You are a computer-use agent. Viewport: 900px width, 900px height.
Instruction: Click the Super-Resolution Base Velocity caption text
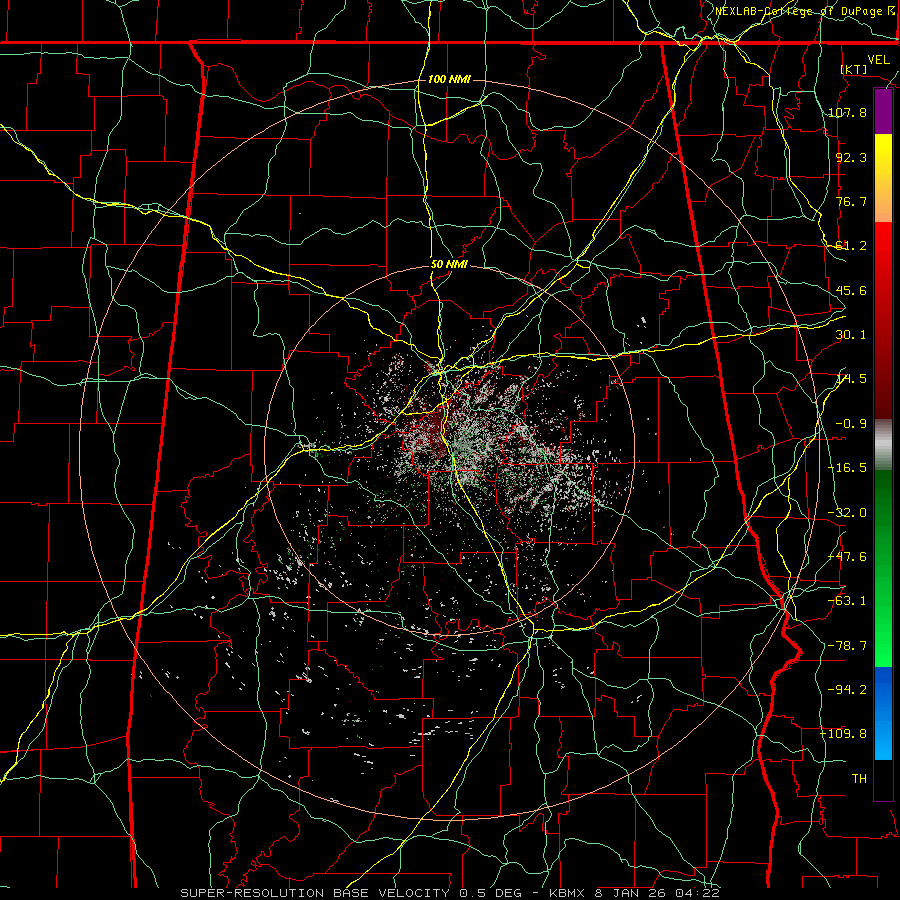click(450, 893)
